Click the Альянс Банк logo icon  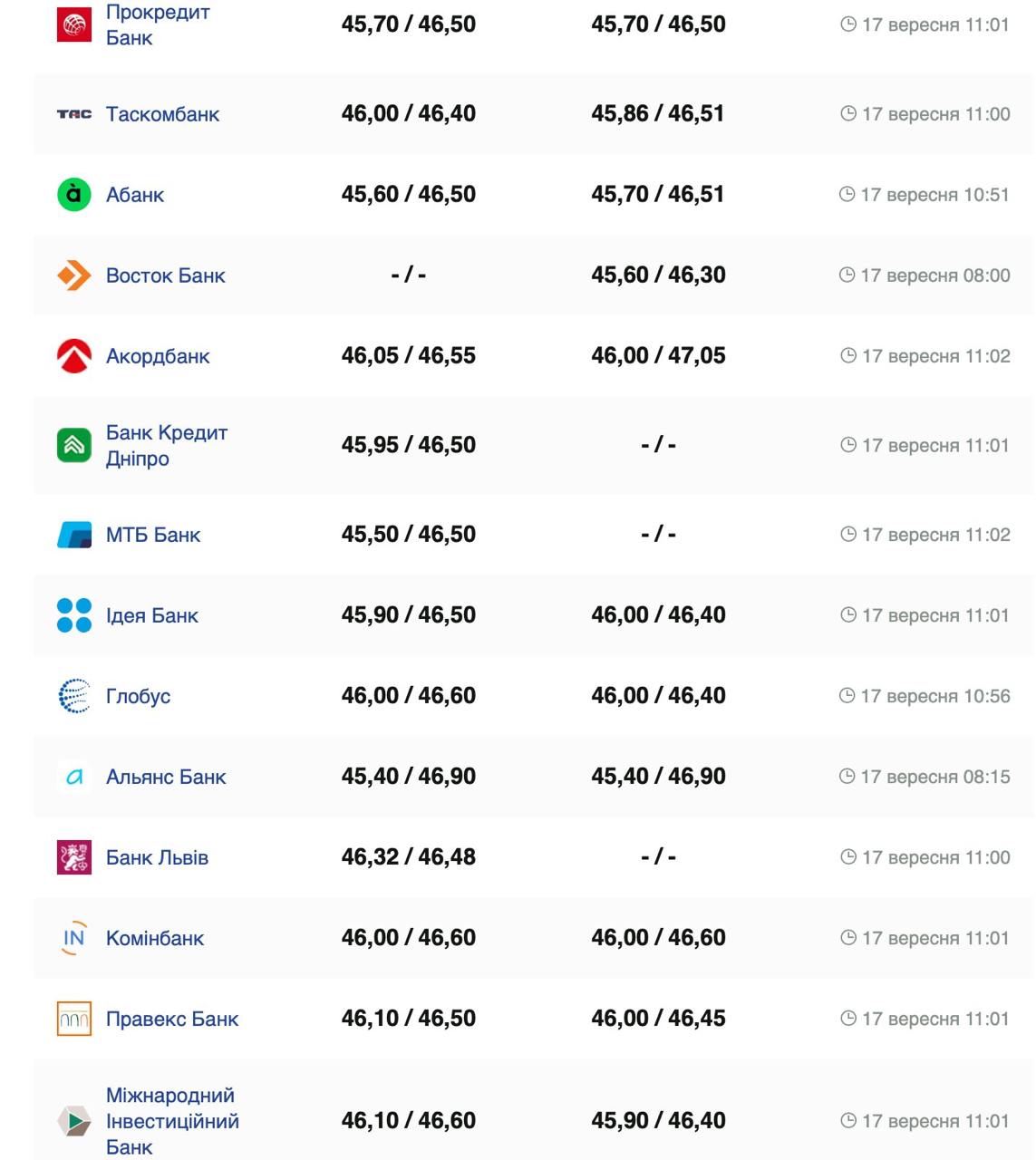(73, 777)
